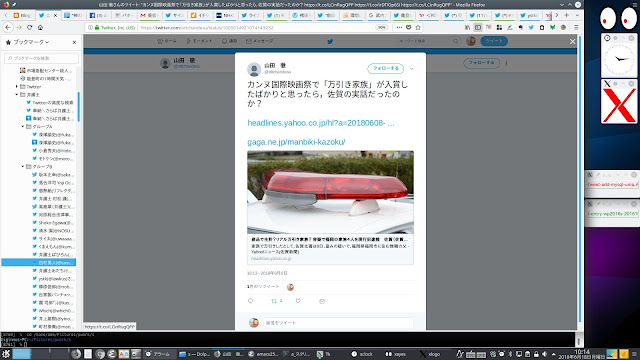
Task: Switch to emacs25 taskbar window
Action: coord(263,354)
